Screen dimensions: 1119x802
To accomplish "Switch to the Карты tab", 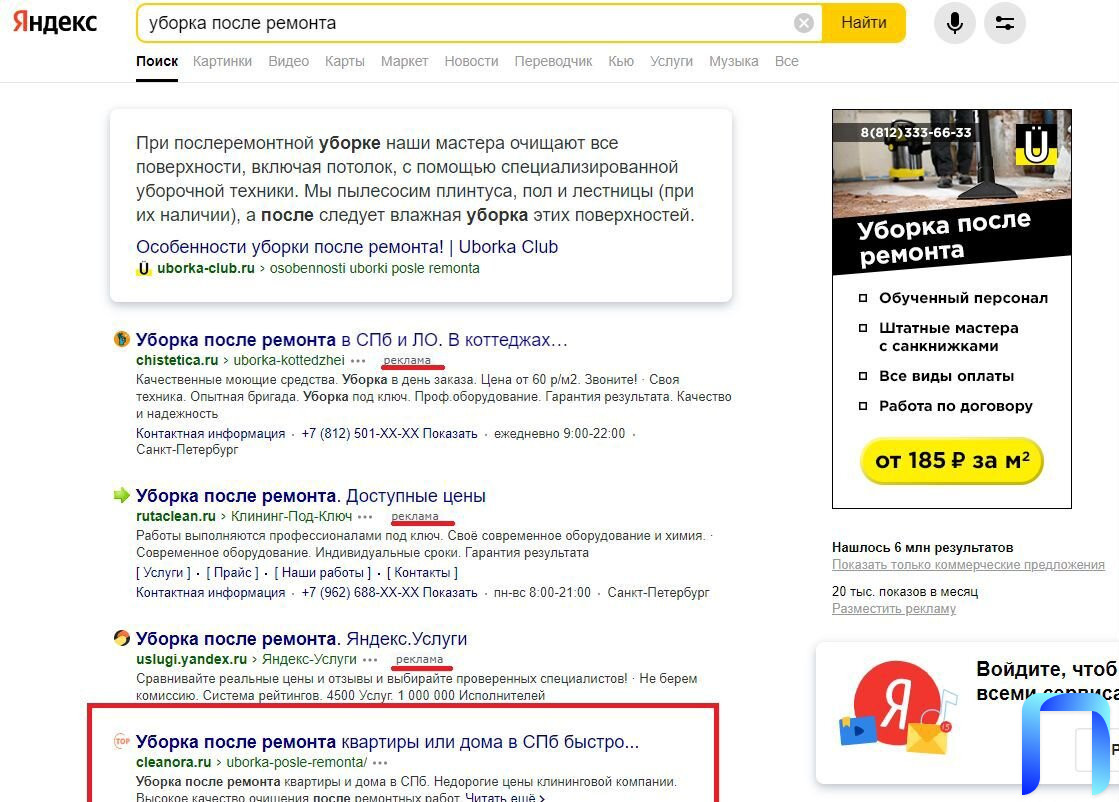I will tap(344, 61).
